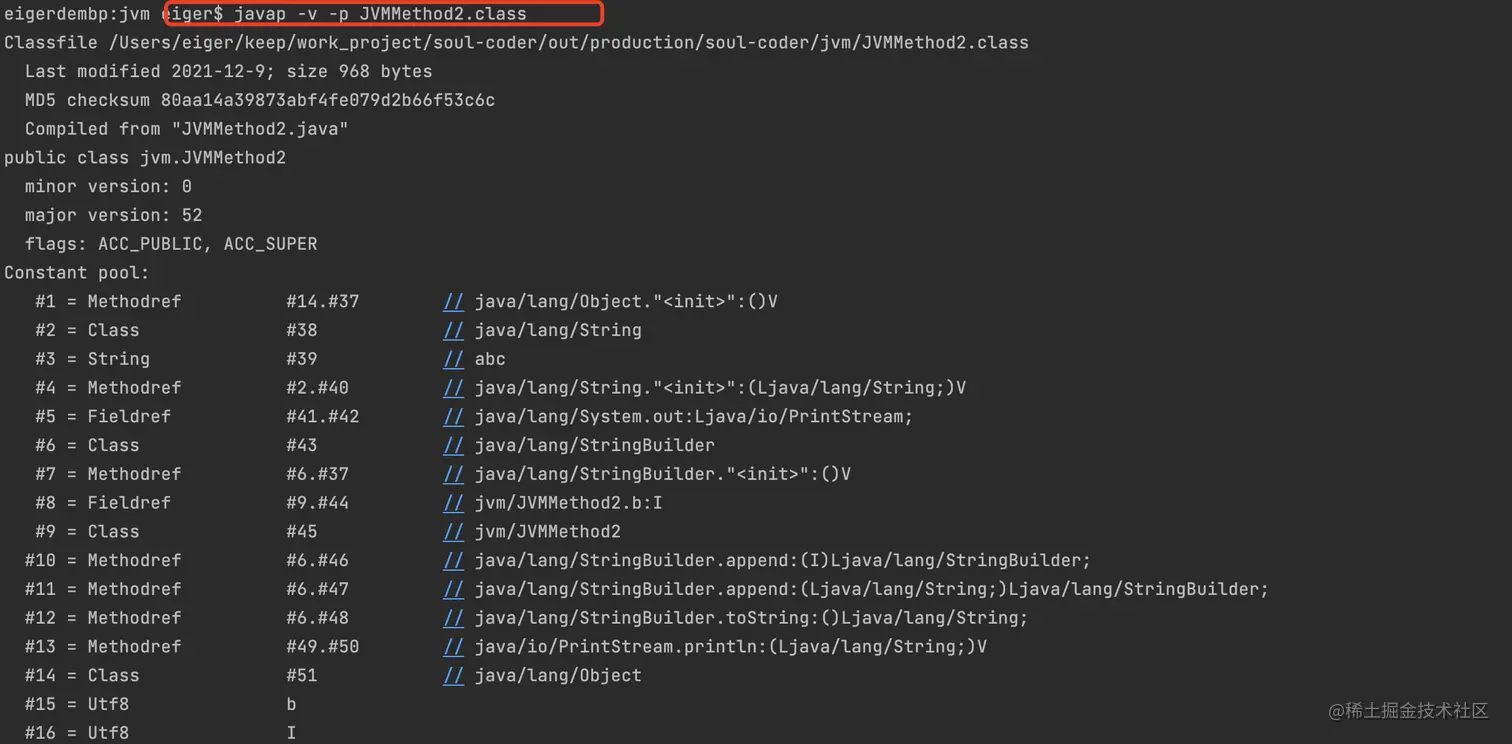Click the javap -v -p JVMMethod2.class command
Screen dimensions: 1512x744
click(x=380, y=14)
